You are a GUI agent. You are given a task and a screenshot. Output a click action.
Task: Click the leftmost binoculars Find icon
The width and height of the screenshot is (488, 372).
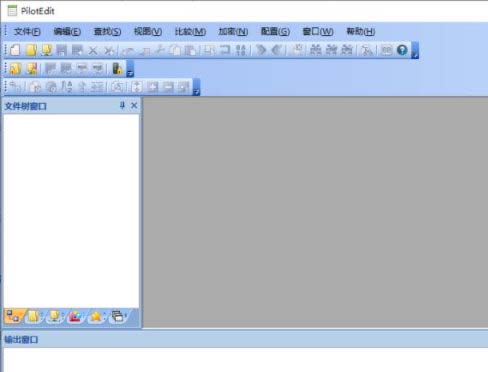315,50
